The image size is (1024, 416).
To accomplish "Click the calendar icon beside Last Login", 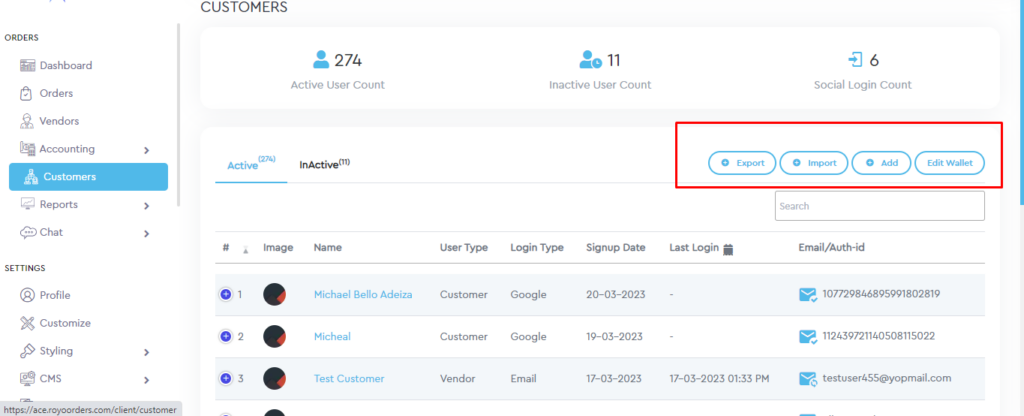I will [728, 248].
